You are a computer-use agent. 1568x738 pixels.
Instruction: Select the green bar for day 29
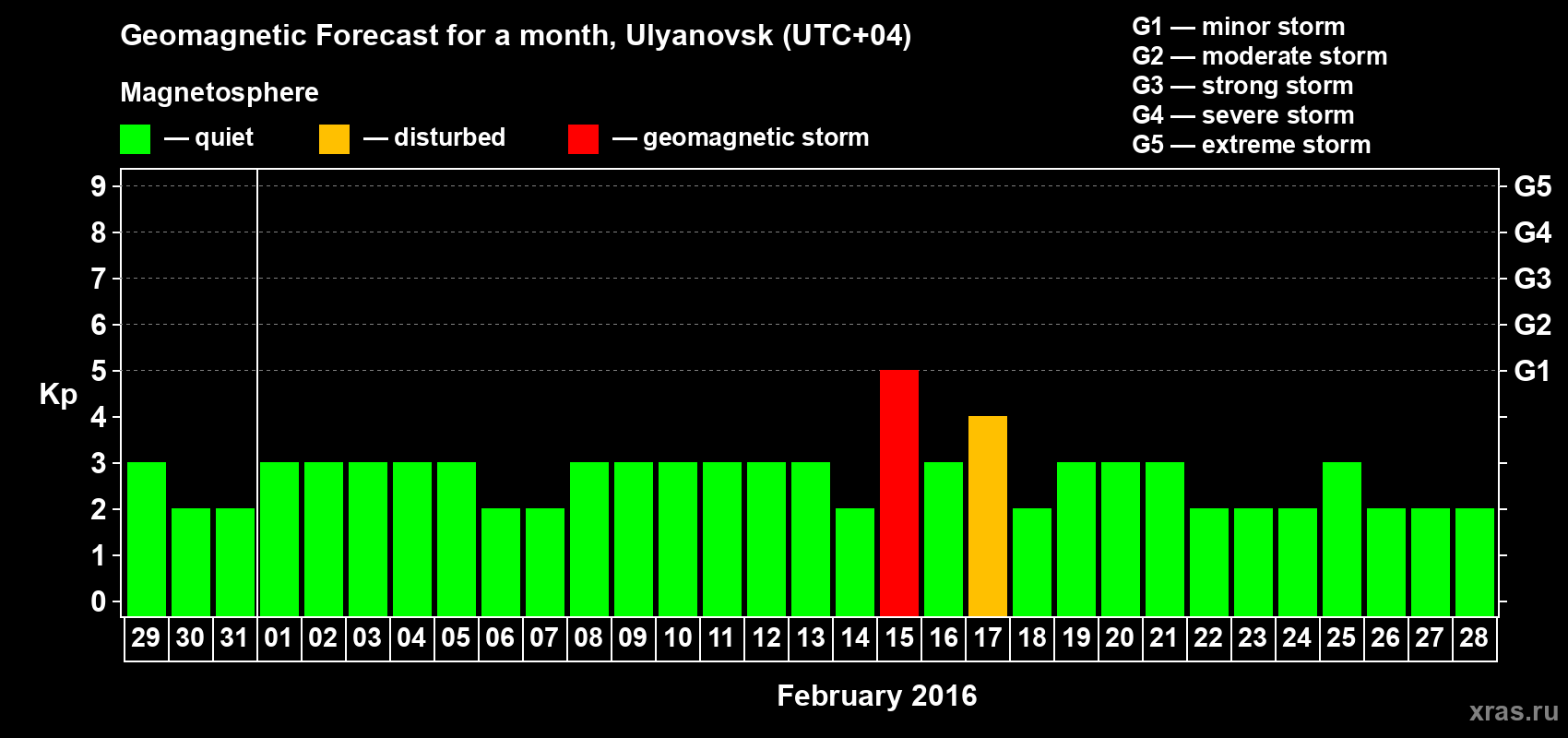tap(147, 539)
